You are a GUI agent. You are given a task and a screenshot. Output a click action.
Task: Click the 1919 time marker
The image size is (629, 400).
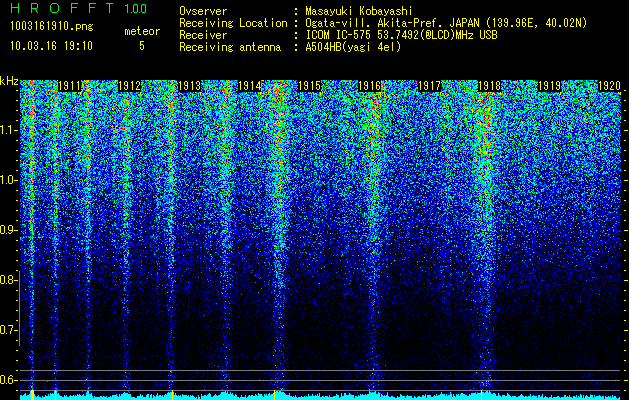coord(549,86)
